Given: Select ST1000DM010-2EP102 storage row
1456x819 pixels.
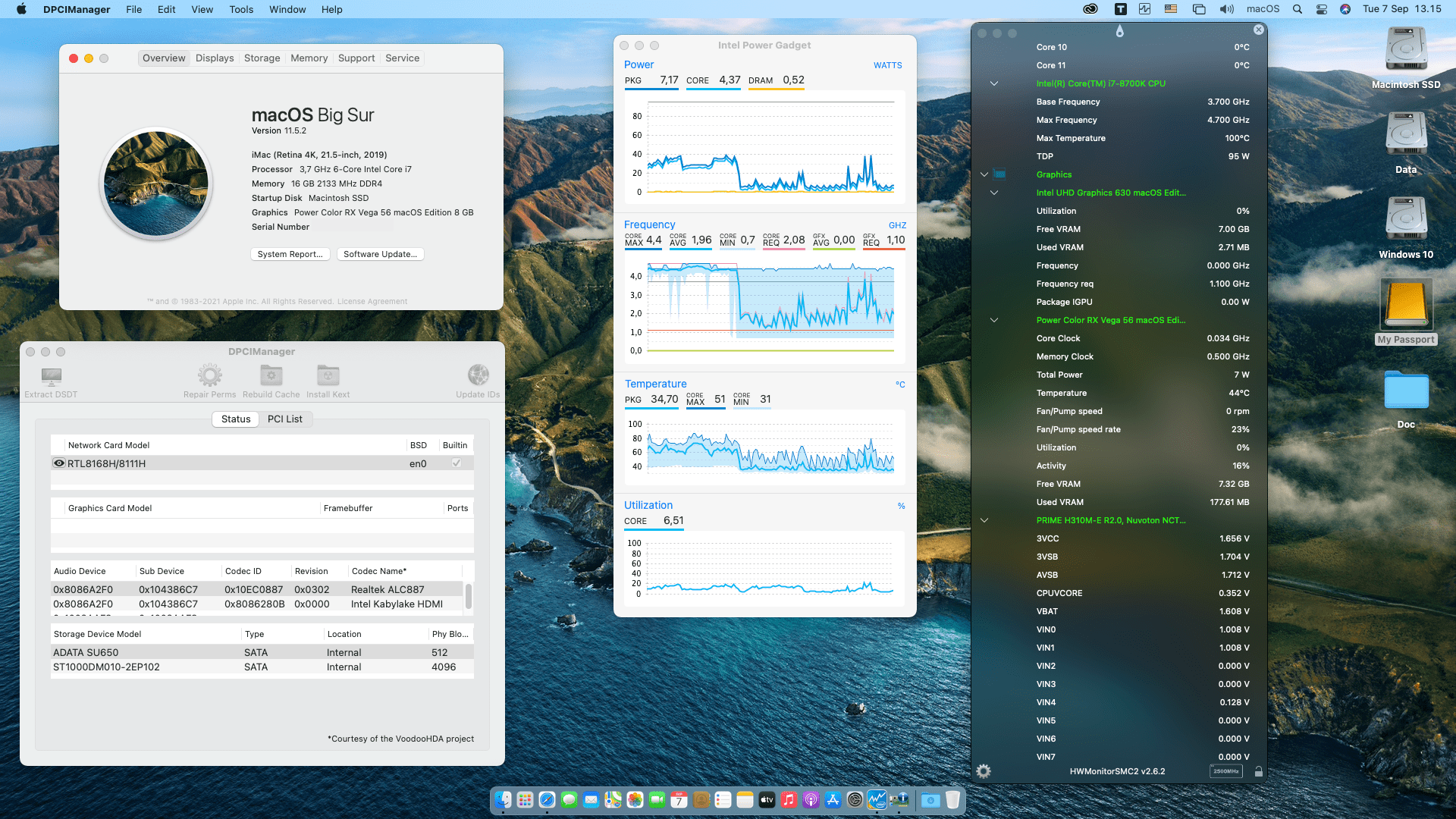Looking at the screenshot, I should point(262,667).
